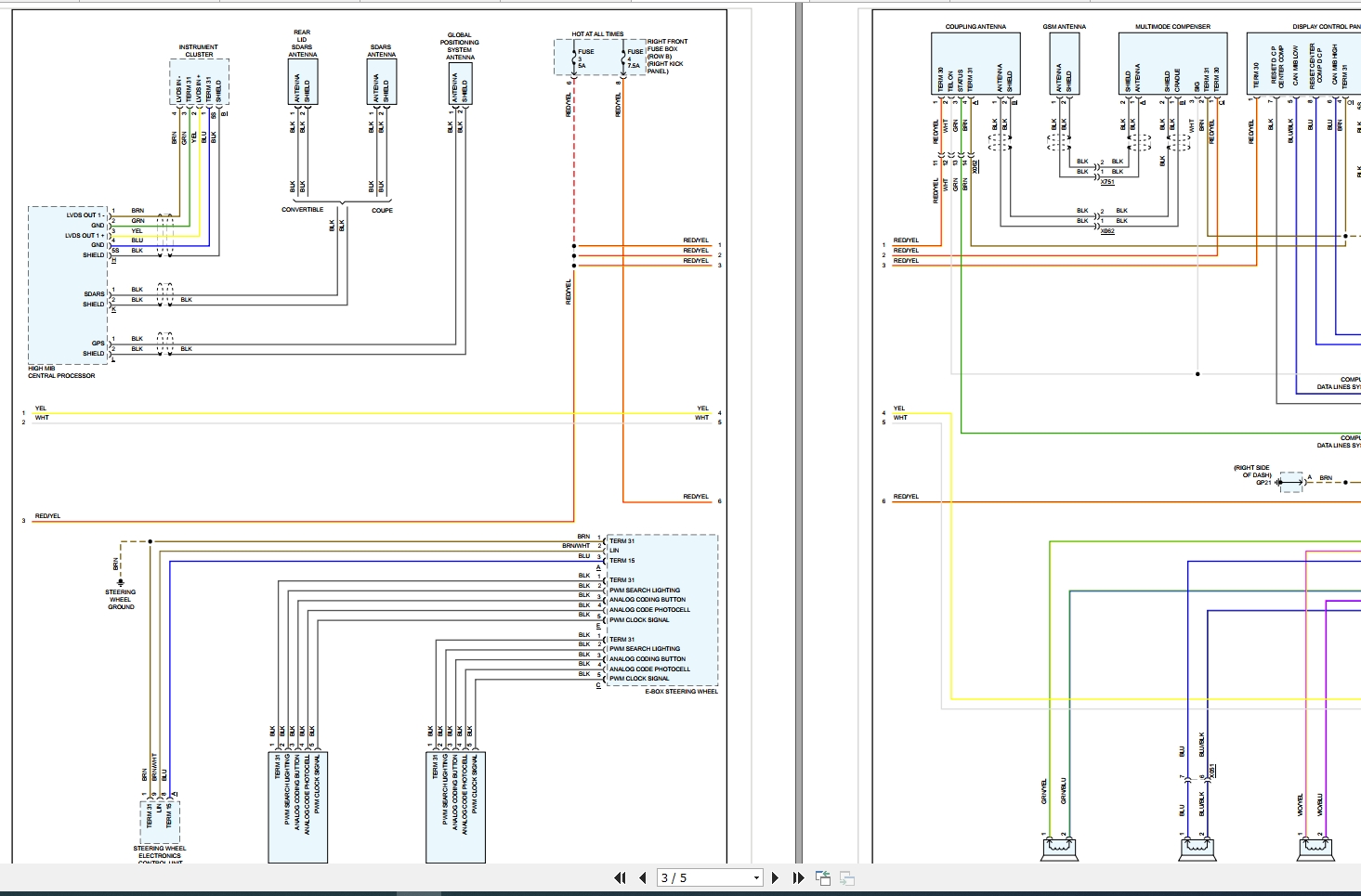1361x896 pixels.
Task: Jump to the last page
Action: tap(798, 877)
